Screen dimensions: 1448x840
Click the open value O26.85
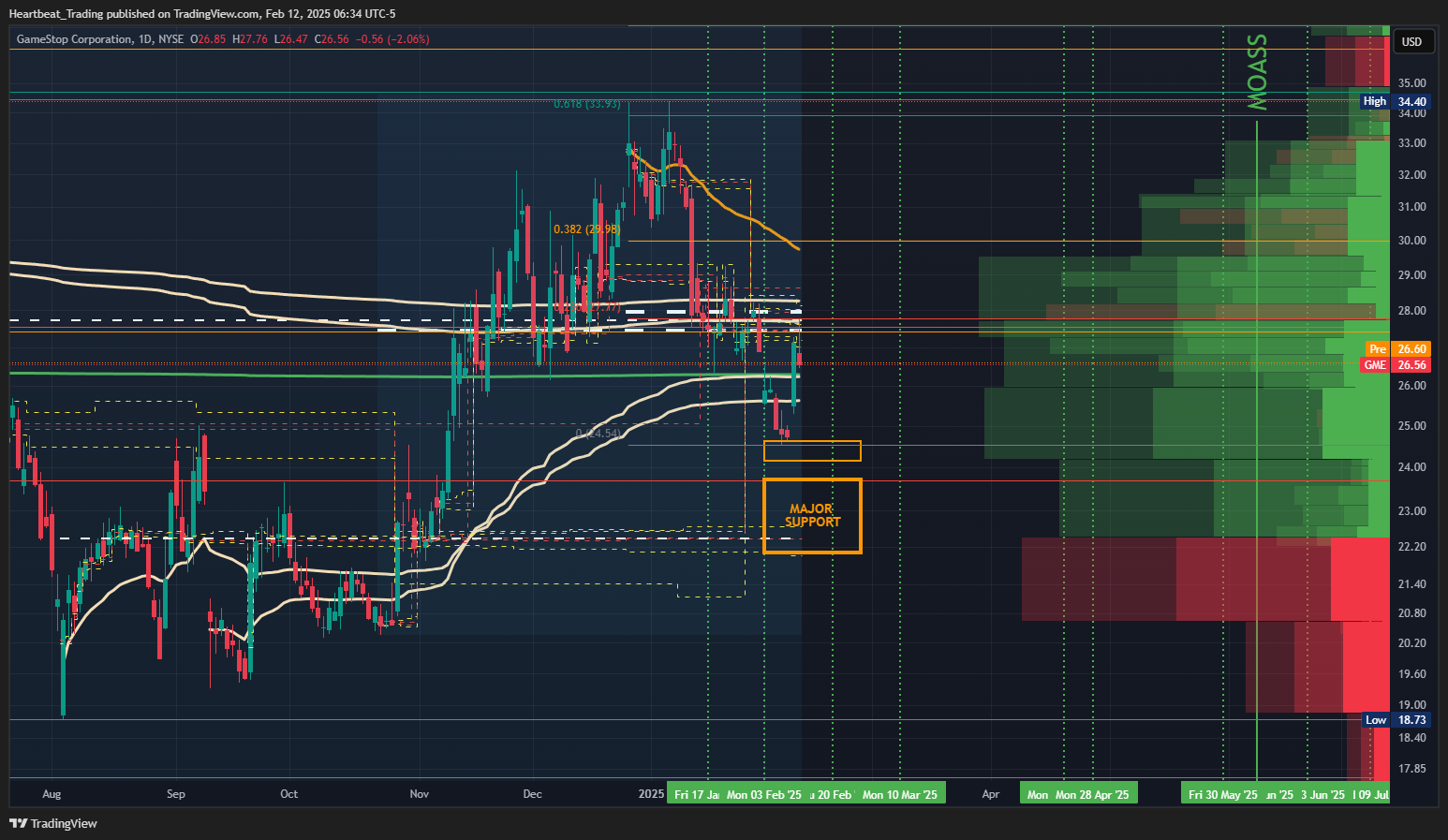[208, 39]
